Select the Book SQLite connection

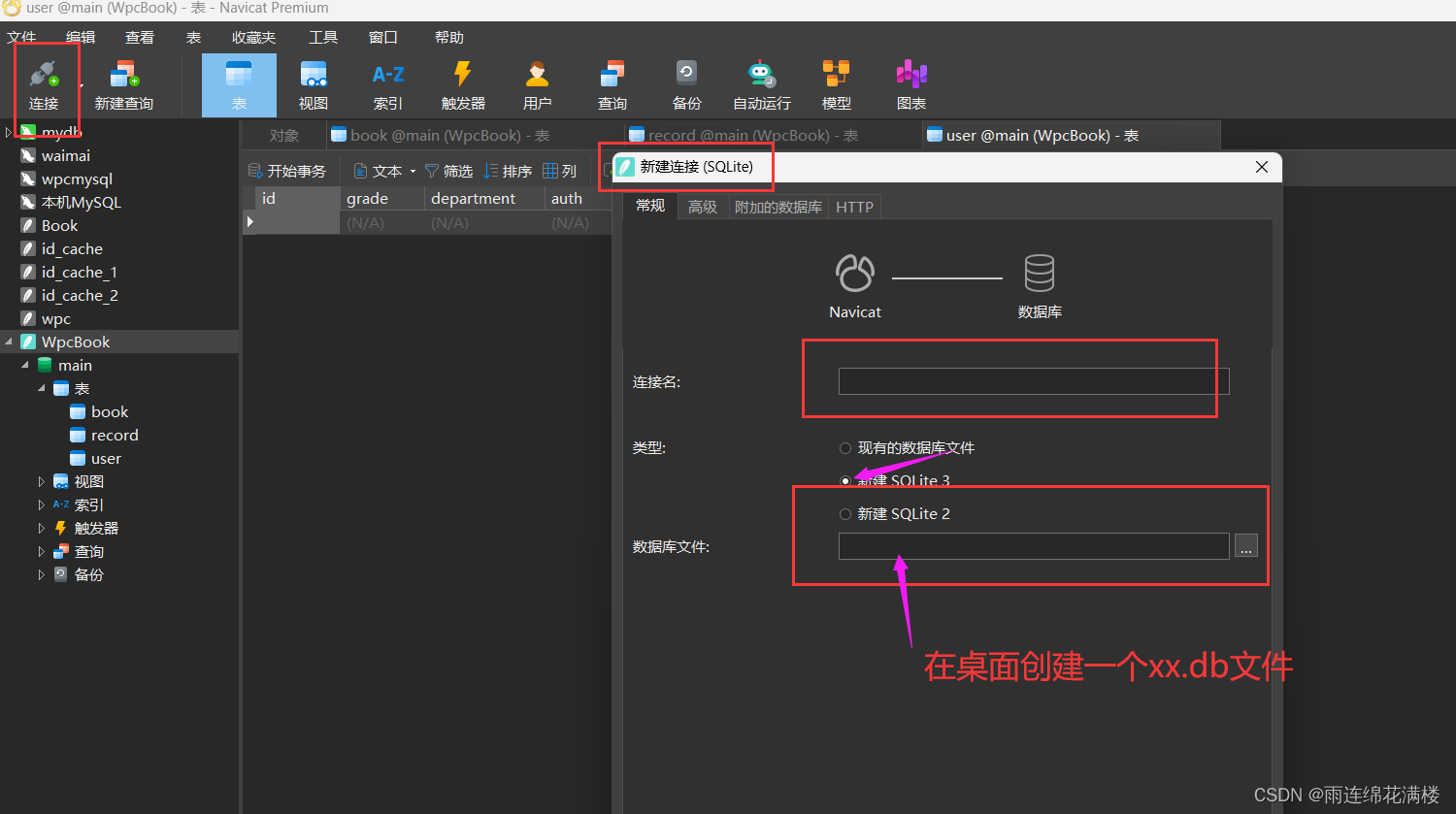59,225
